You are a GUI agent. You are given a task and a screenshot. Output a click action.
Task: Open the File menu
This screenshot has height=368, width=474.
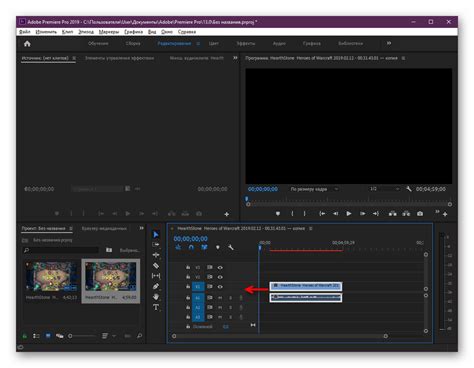point(25,32)
